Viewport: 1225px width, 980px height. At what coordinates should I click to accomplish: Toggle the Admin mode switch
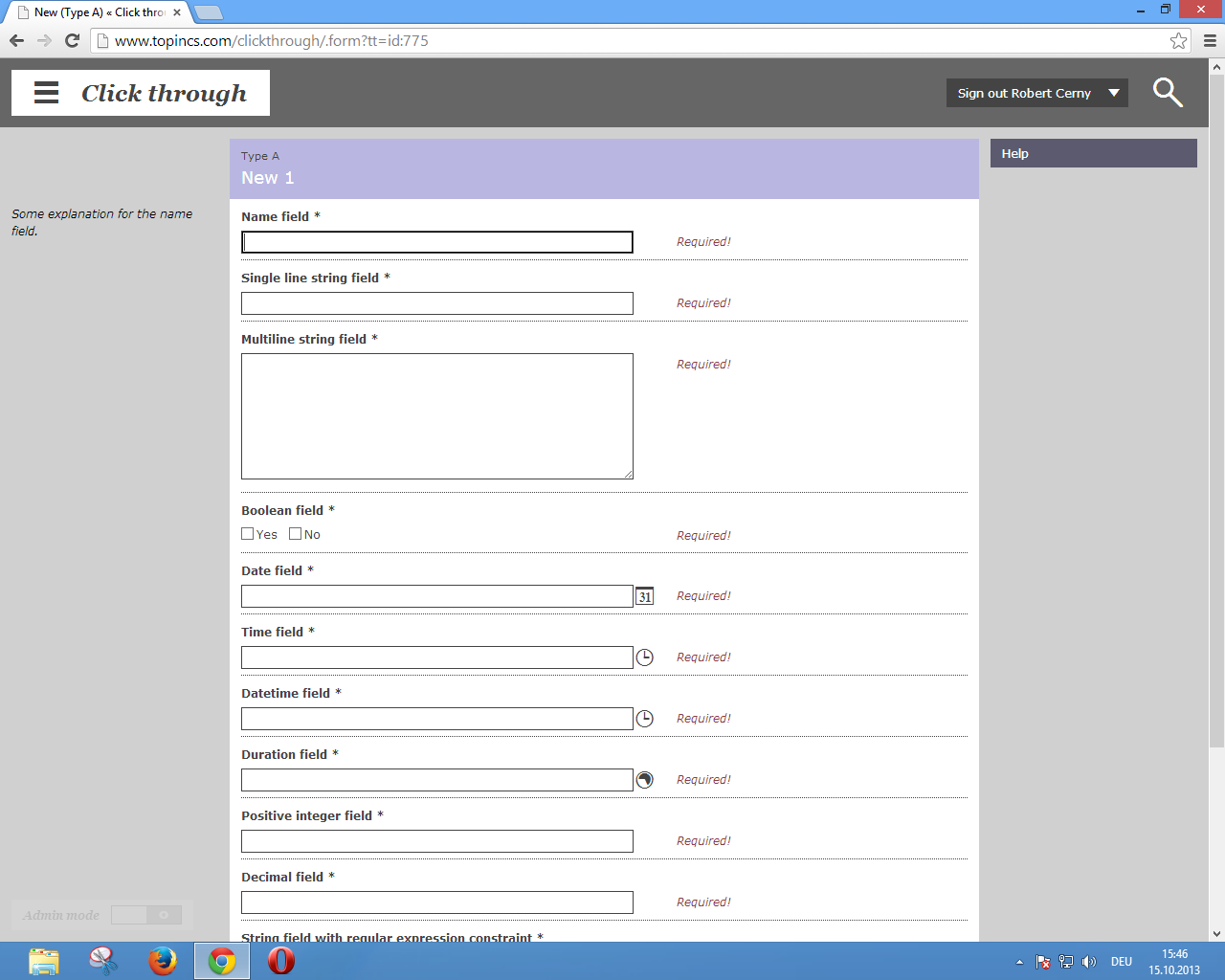point(146,915)
